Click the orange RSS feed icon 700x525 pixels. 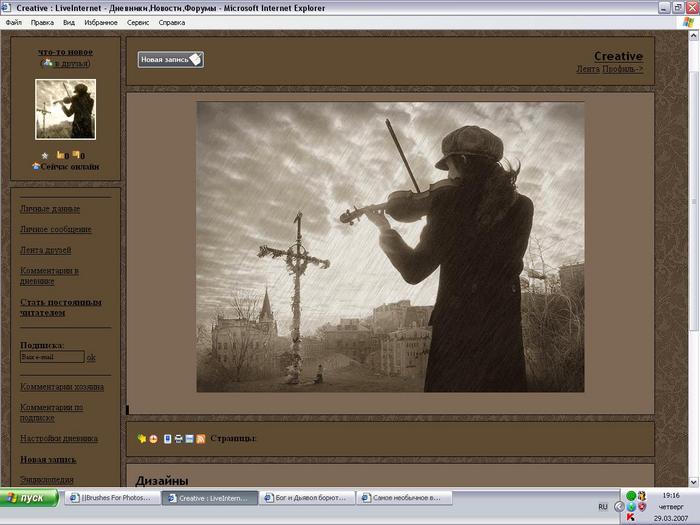point(201,439)
